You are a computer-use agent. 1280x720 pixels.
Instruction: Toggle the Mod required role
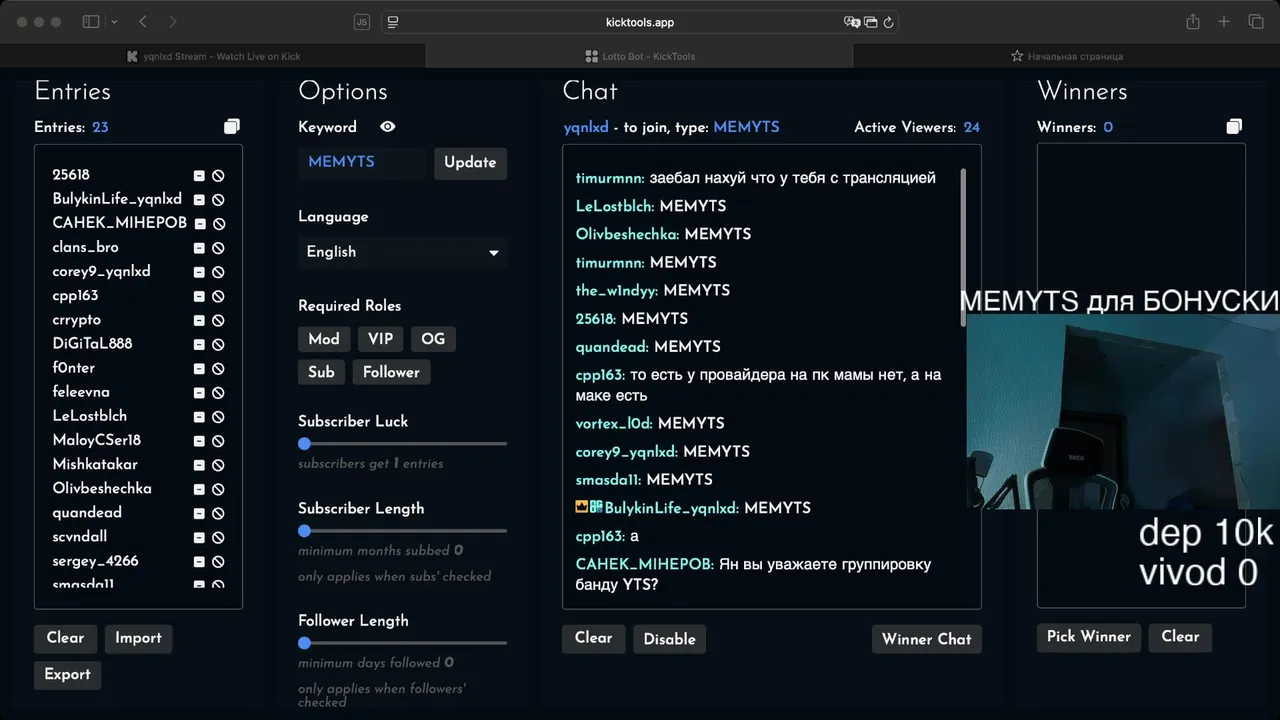click(x=324, y=339)
